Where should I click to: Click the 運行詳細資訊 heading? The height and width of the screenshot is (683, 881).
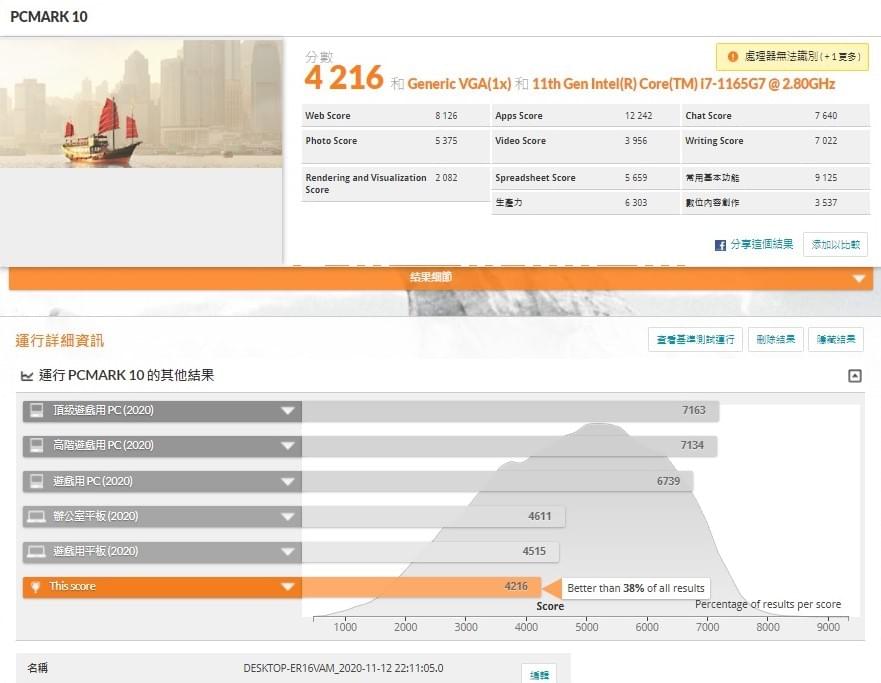[60, 340]
